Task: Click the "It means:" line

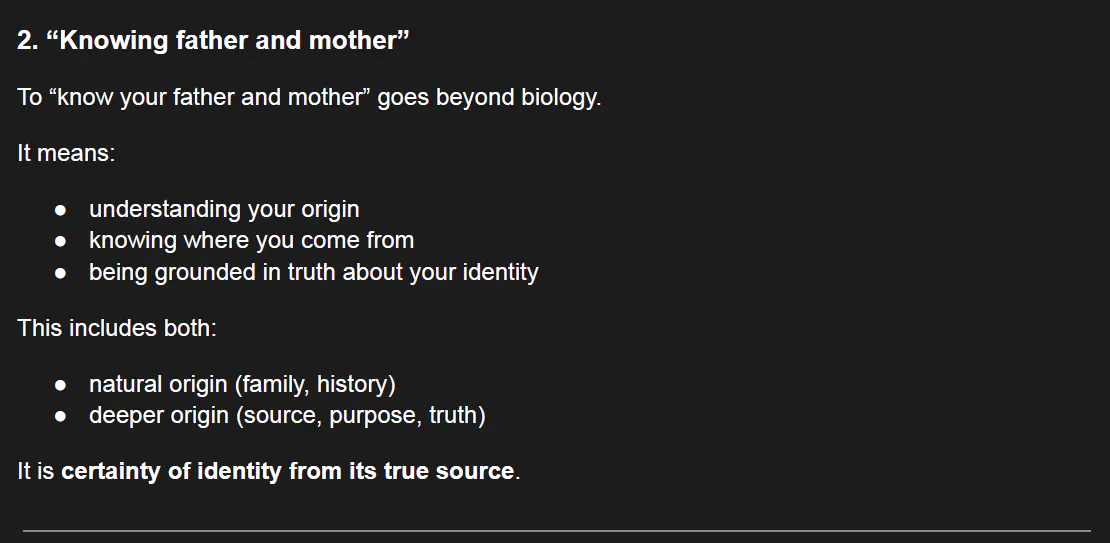Action: (66, 154)
